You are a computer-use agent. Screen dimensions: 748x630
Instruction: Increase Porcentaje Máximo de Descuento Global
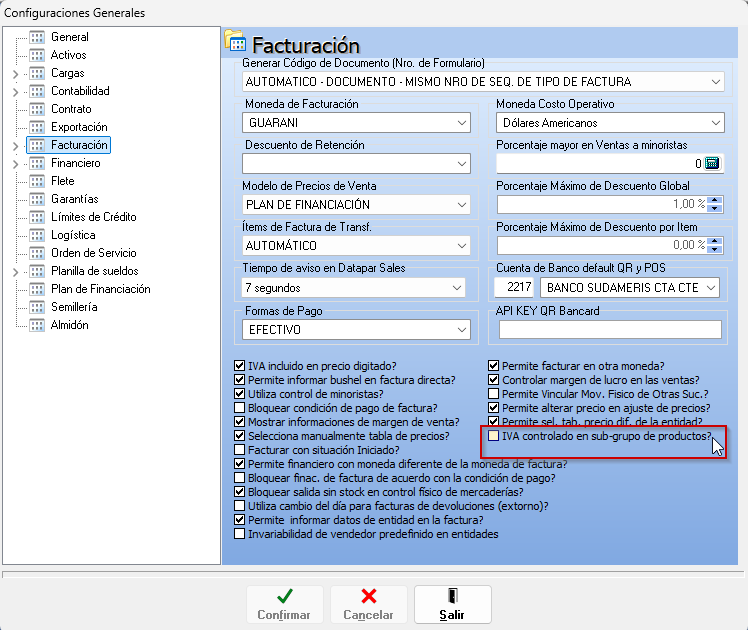[715, 201]
